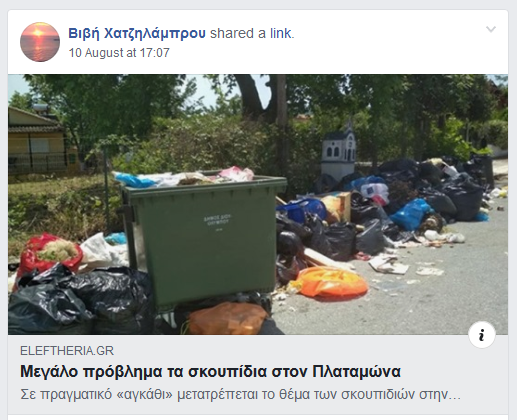Screen dimensions: 517x420
Task: Click the bright blue trash bag in the pile
Action: (x=411, y=214)
